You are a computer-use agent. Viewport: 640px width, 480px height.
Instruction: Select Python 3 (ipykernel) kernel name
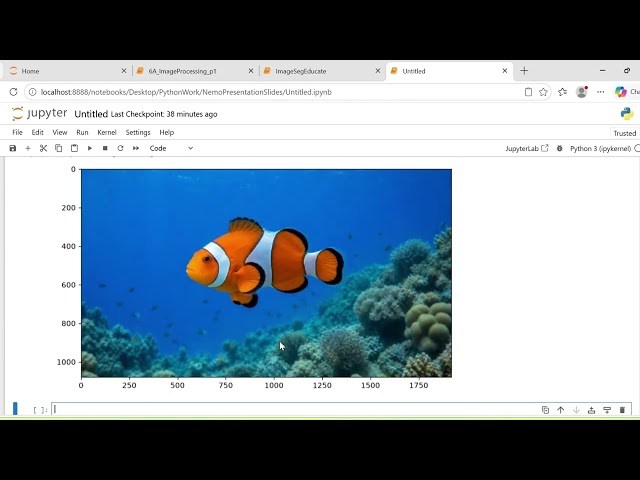click(600, 149)
